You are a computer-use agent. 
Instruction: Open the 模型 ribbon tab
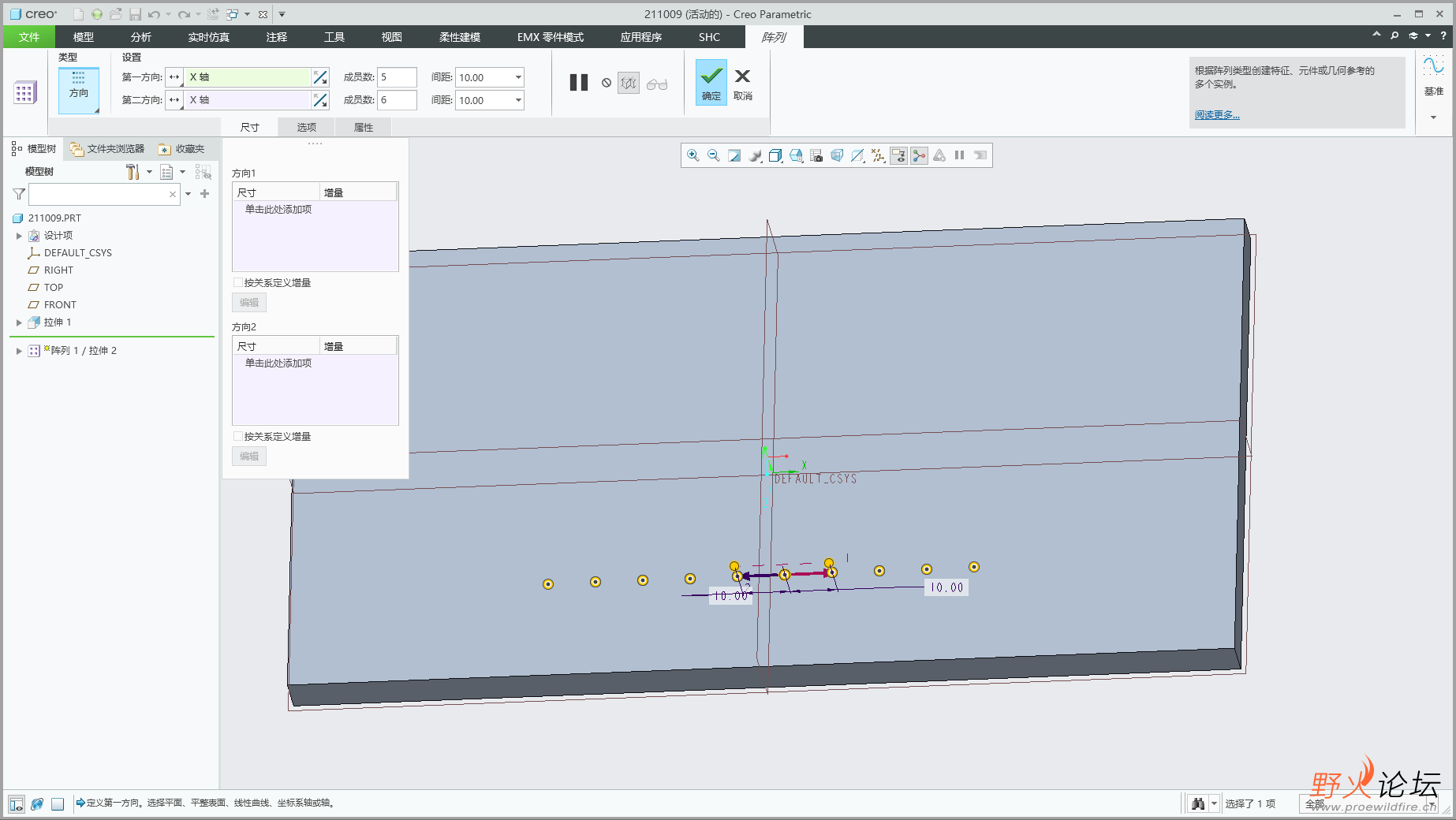click(x=84, y=37)
